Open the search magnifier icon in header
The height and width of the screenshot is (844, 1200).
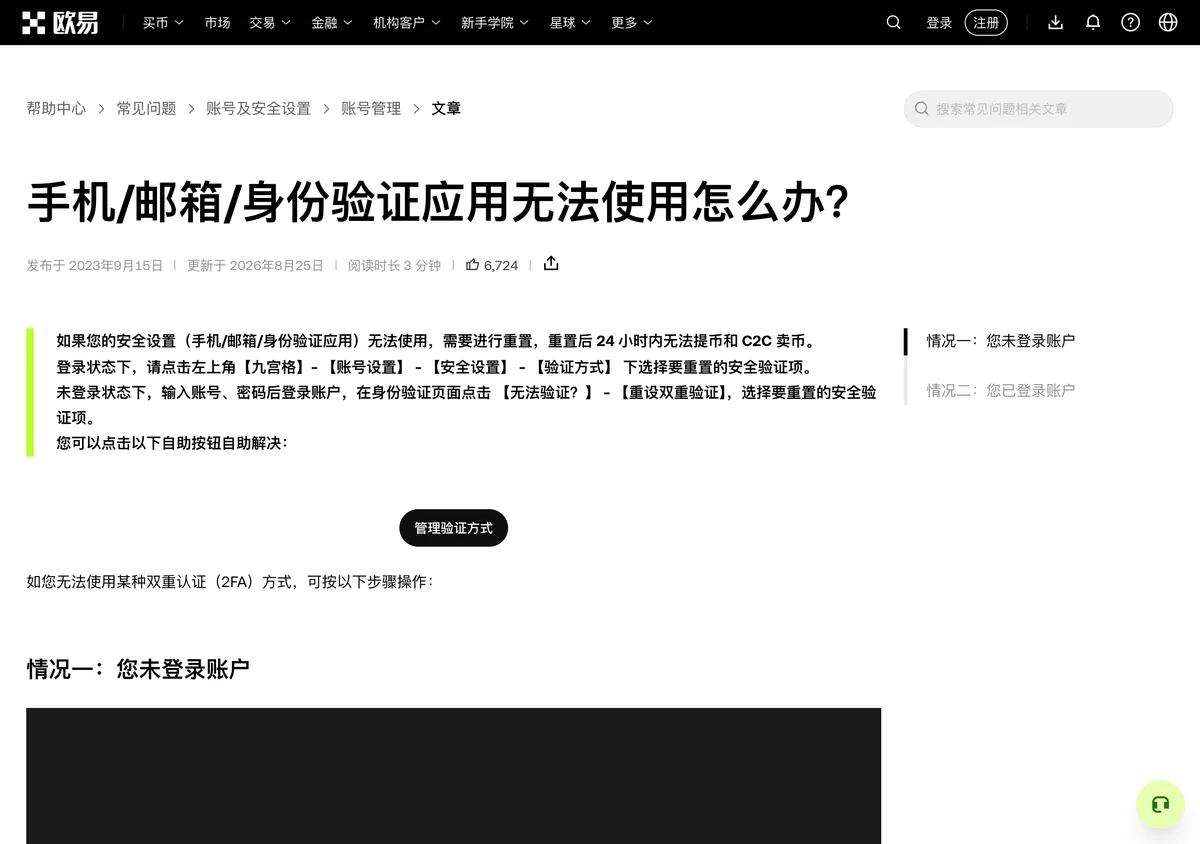pos(894,22)
